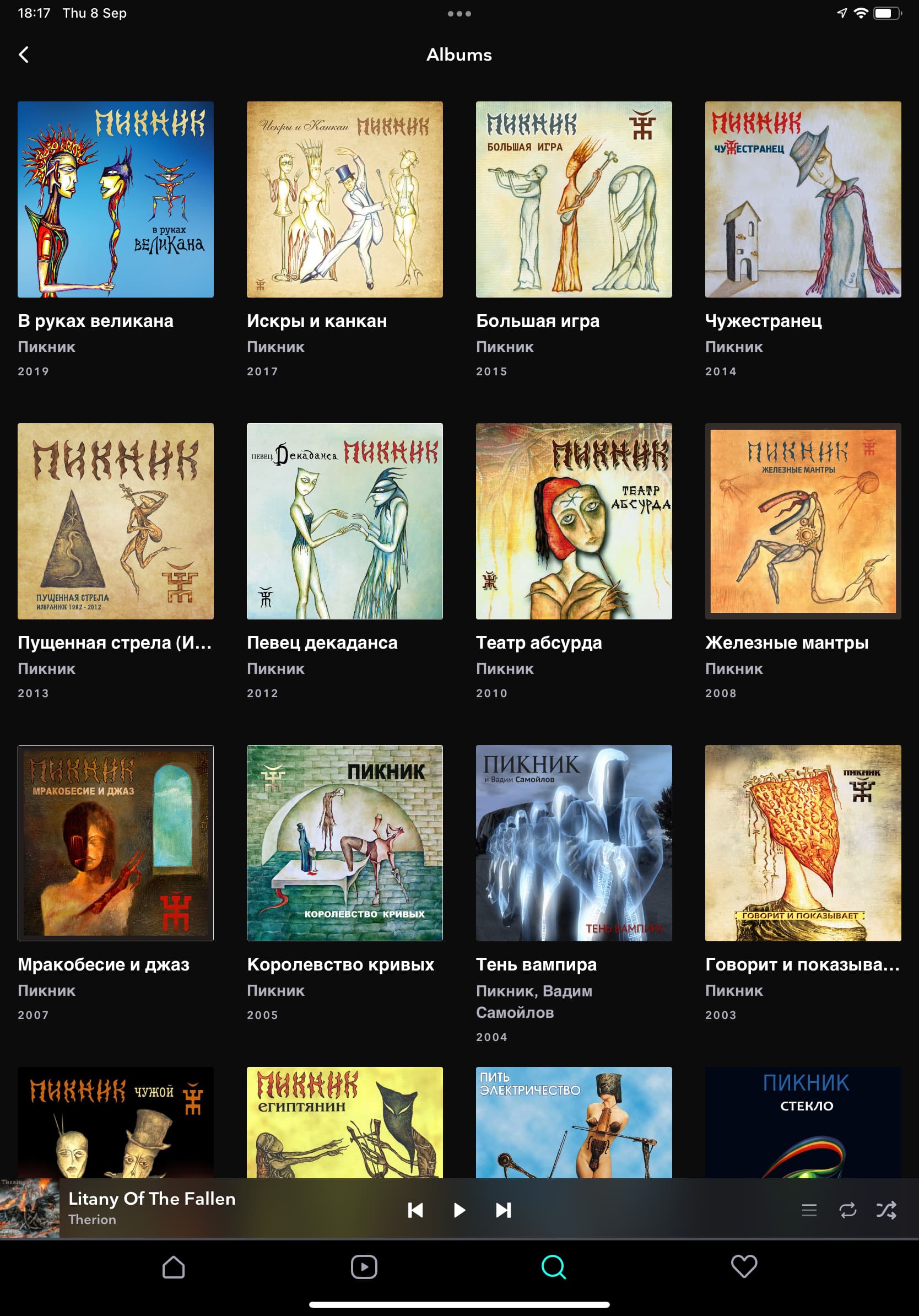
Task: Open the multitasking three-dot menu
Action: [459, 14]
